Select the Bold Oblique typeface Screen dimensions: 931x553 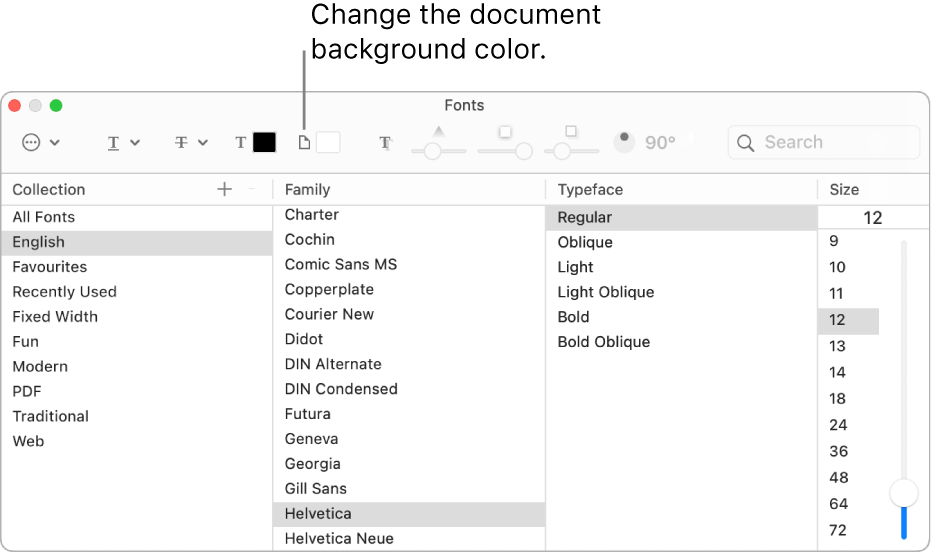click(604, 342)
